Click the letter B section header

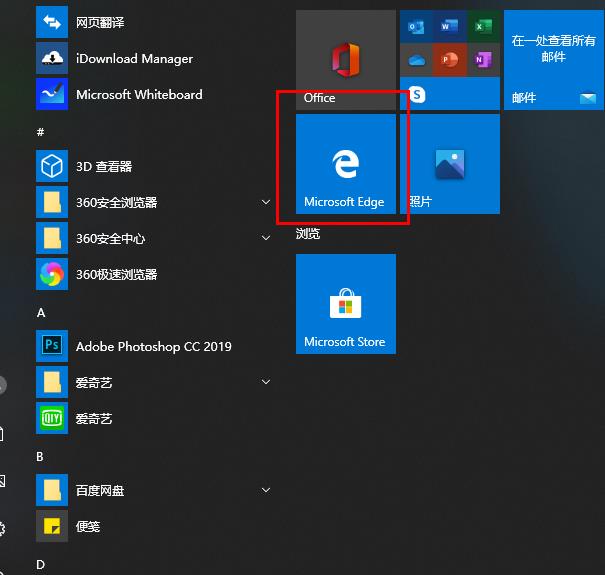pyautogui.click(x=40, y=456)
